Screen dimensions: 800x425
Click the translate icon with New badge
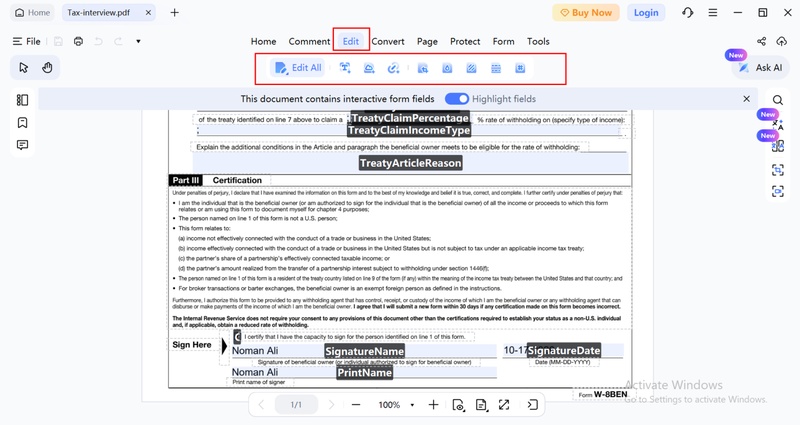click(778, 123)
